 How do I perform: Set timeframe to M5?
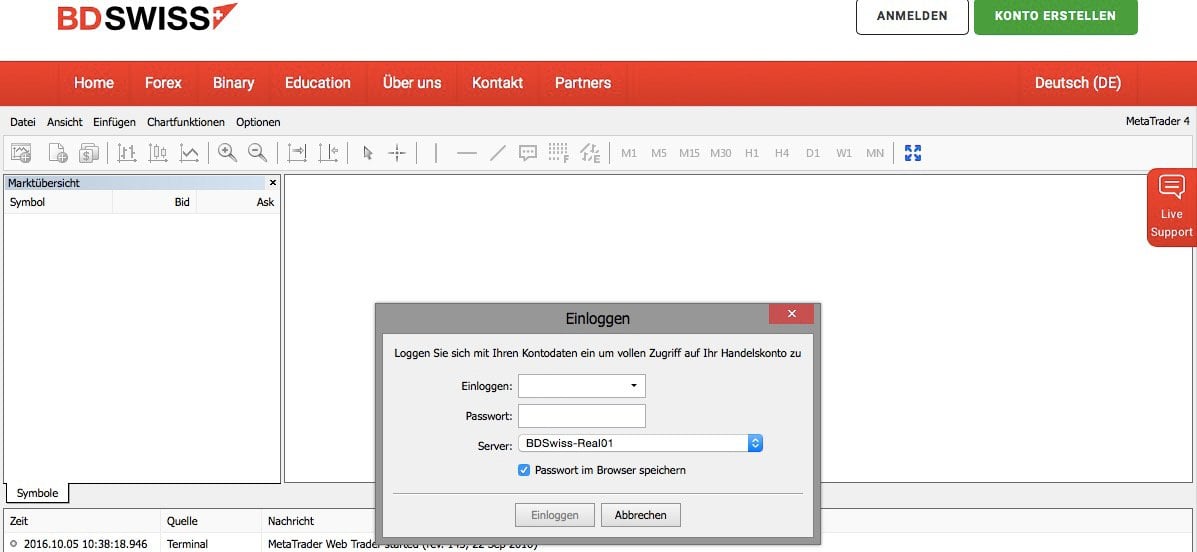tap(659, 153)
